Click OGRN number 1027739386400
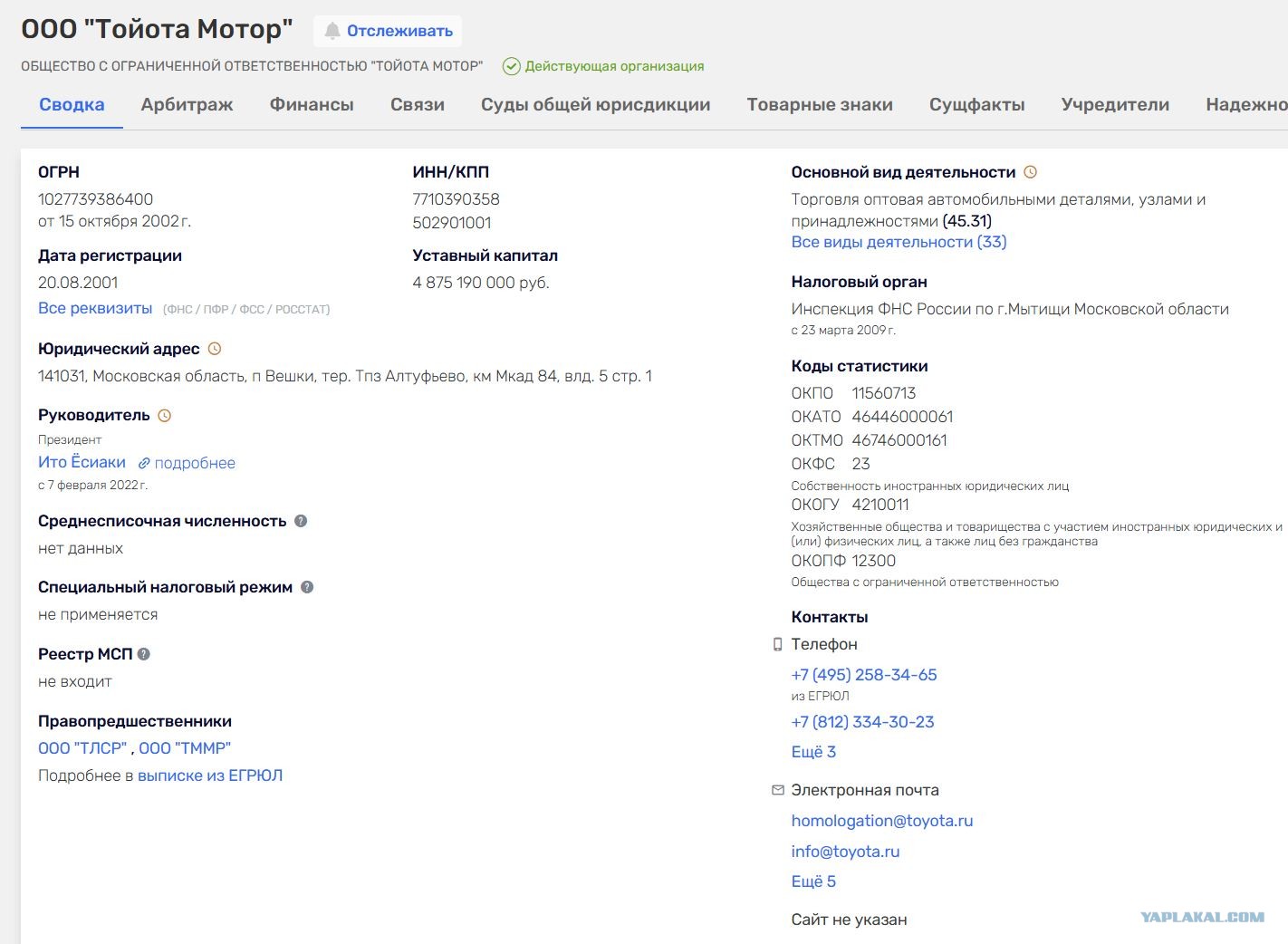The width and height of the screenshot is (1288, 944). coord(95,199)
